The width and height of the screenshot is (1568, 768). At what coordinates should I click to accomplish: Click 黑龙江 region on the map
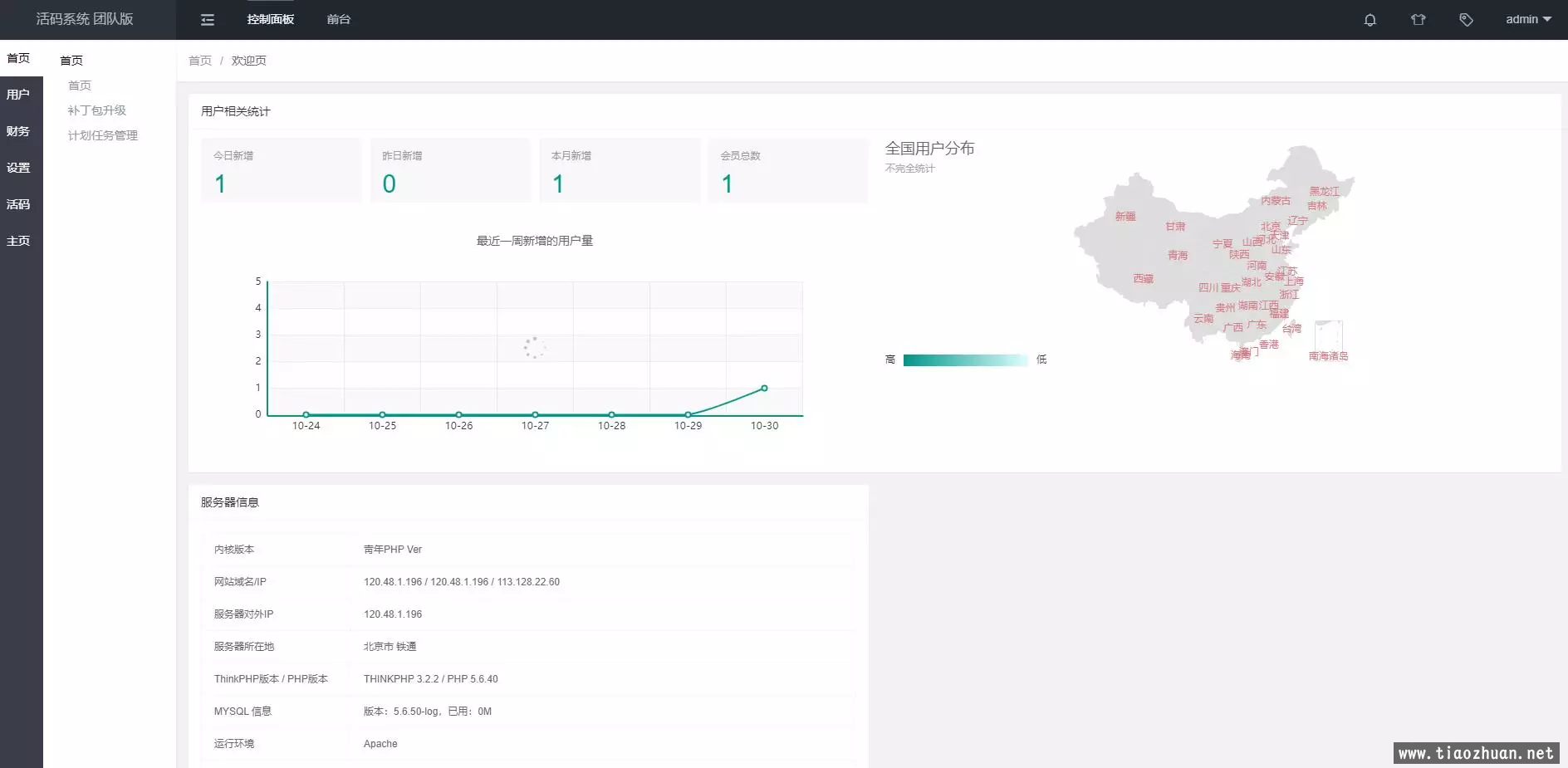click(1325, 192)
